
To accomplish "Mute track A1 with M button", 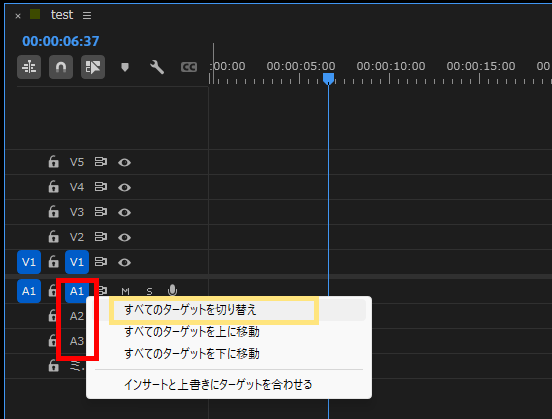I will point(125,291).
